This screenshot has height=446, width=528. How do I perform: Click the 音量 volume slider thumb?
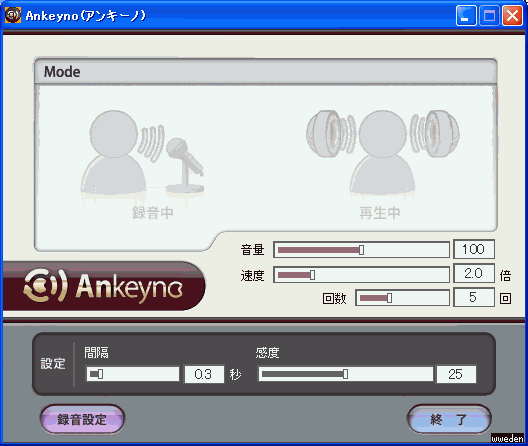pos(361,250)
